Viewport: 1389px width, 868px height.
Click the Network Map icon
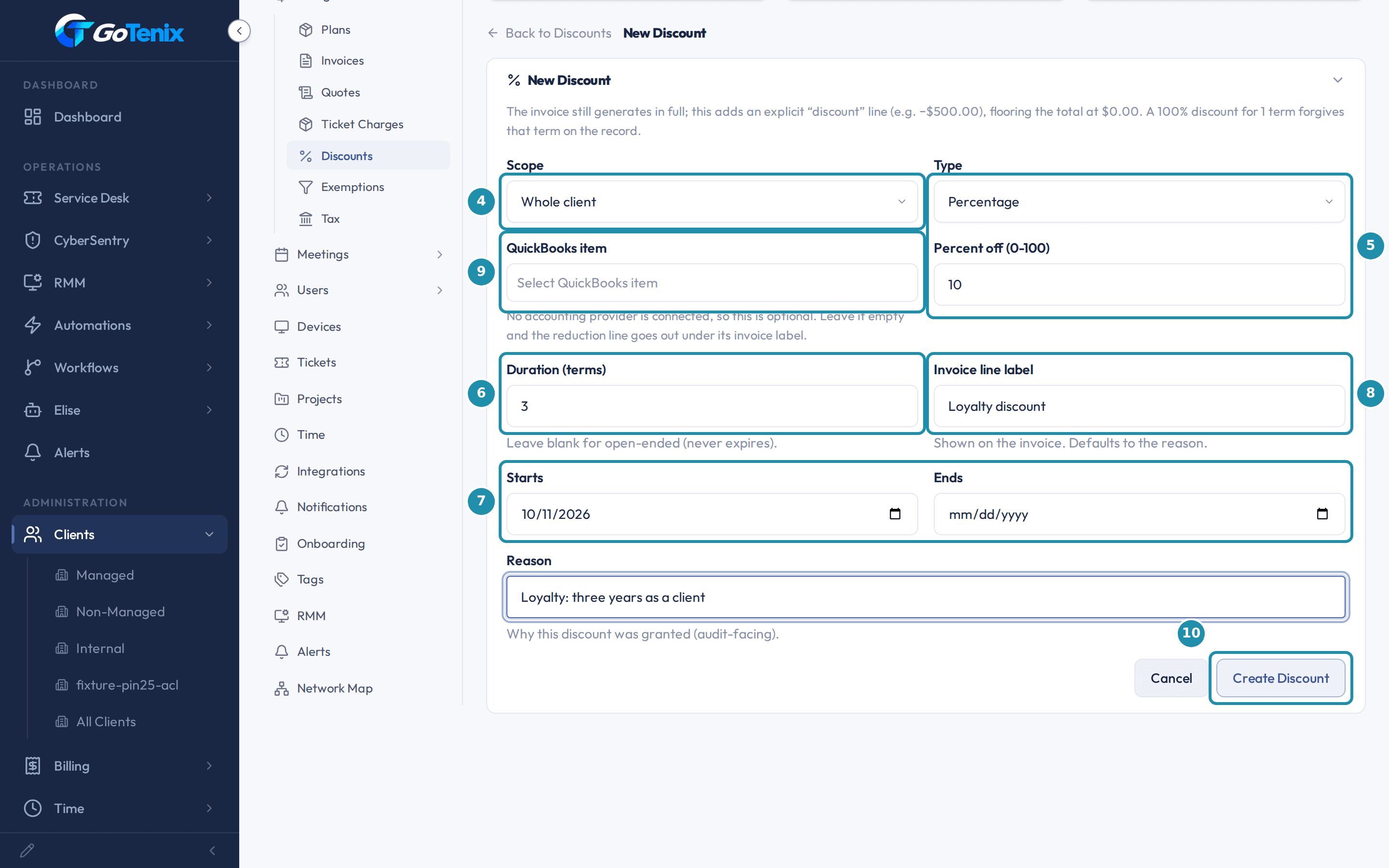[281, 688]
